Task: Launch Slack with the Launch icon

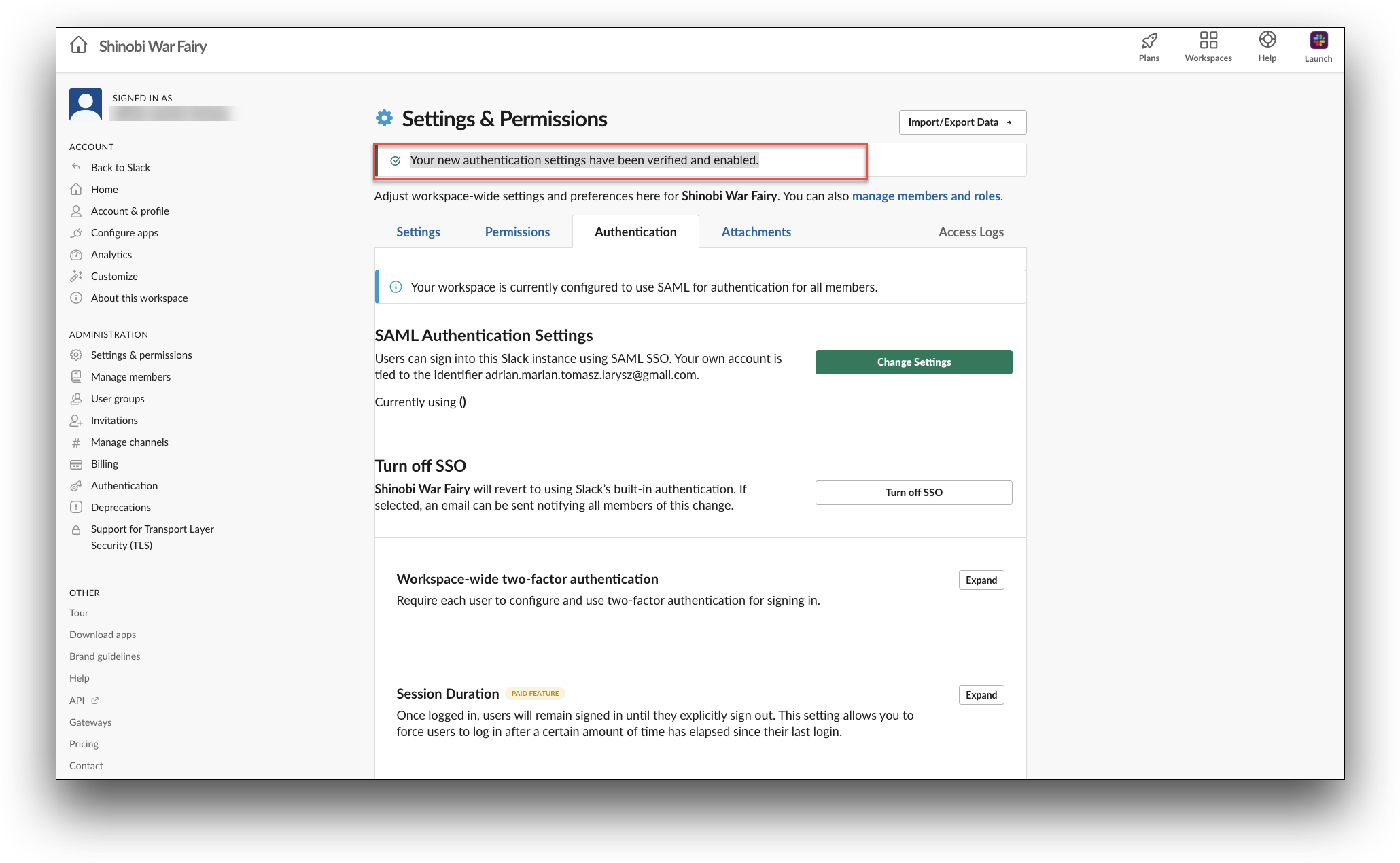Action: 1318,41
